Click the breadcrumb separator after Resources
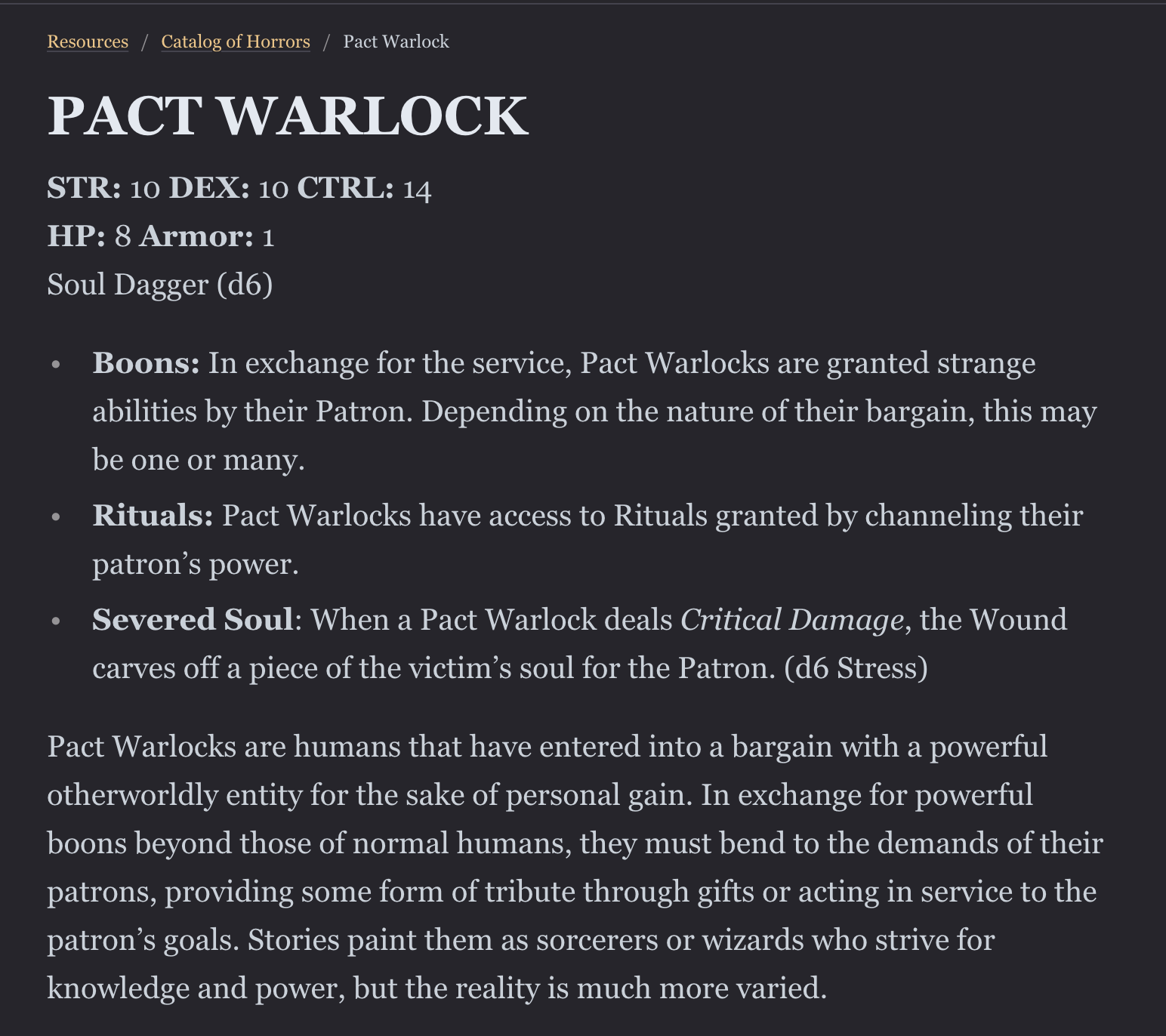 click(x=144, y=42)
